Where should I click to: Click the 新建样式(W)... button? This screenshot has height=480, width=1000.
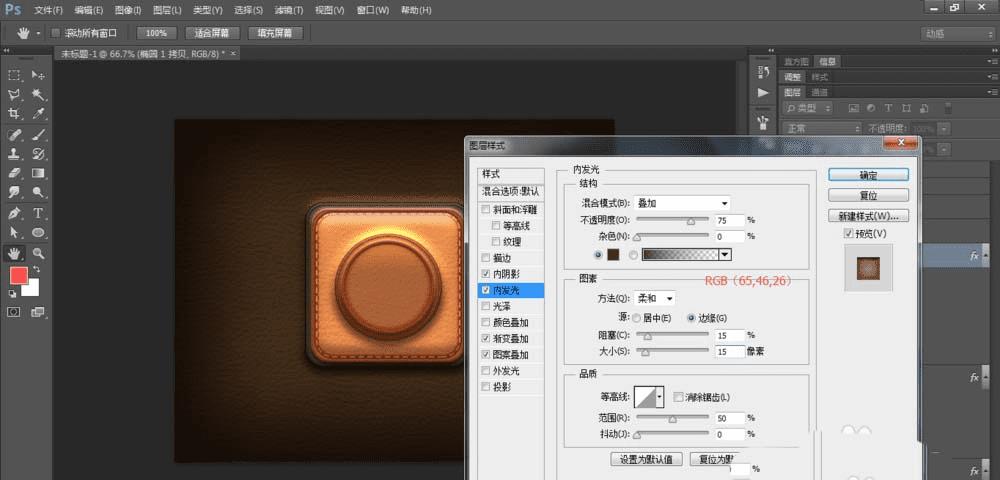click(x=868, y=216)
